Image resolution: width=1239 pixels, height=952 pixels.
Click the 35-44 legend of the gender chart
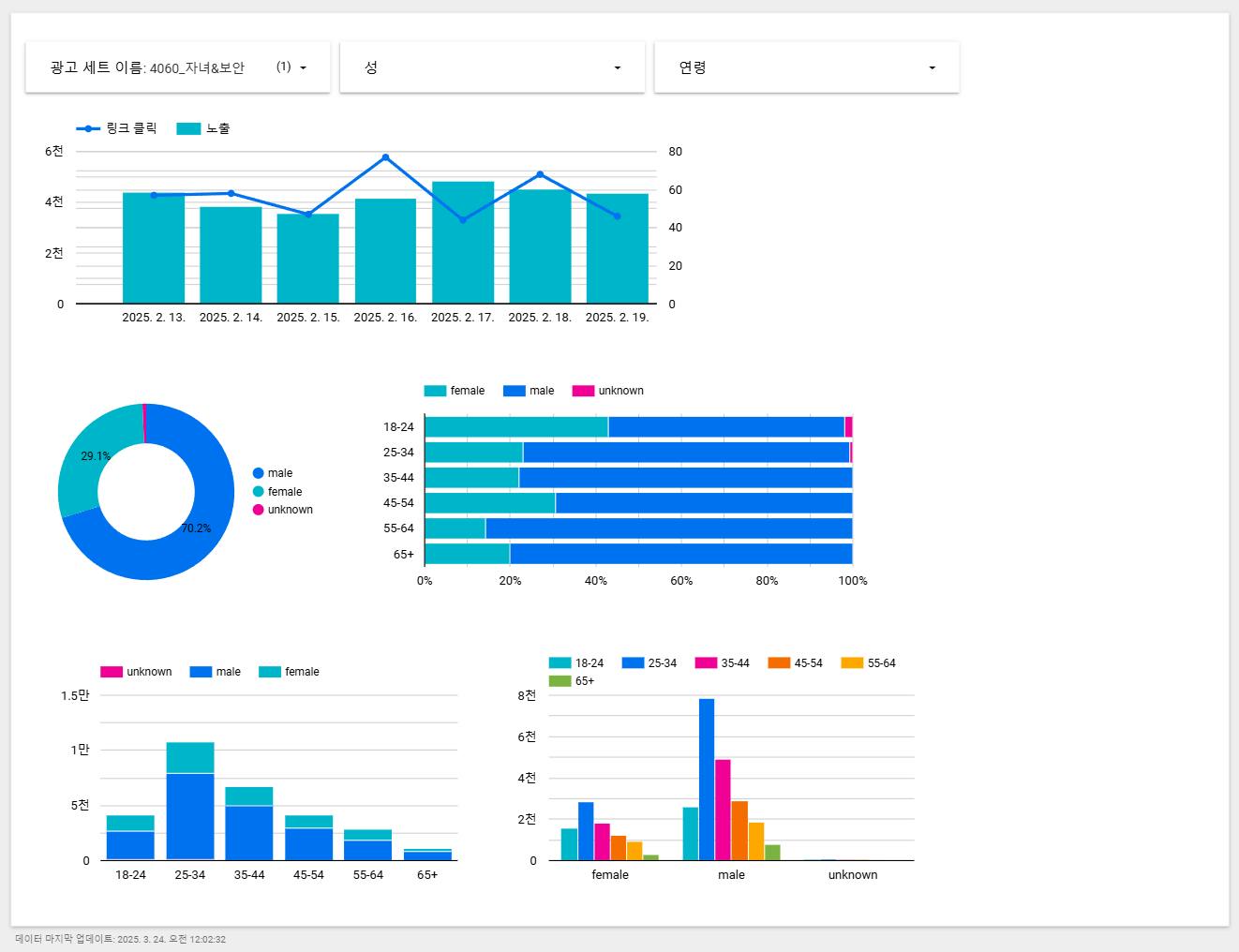[723, 663]
